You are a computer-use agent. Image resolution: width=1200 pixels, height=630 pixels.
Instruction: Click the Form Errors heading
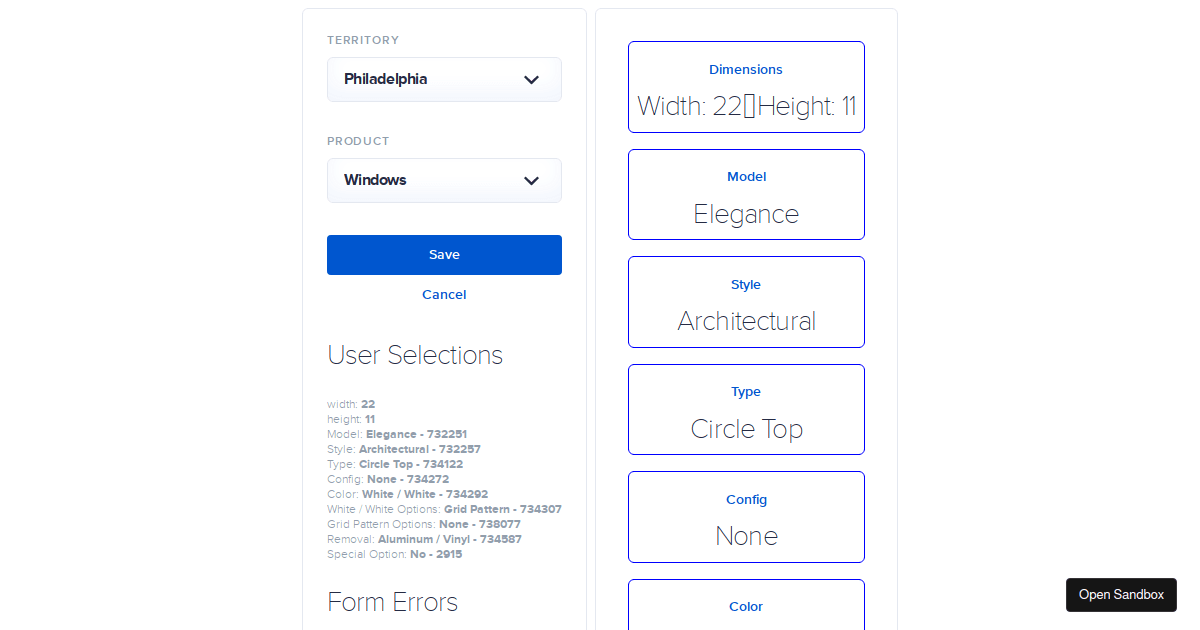pos(393,602)
